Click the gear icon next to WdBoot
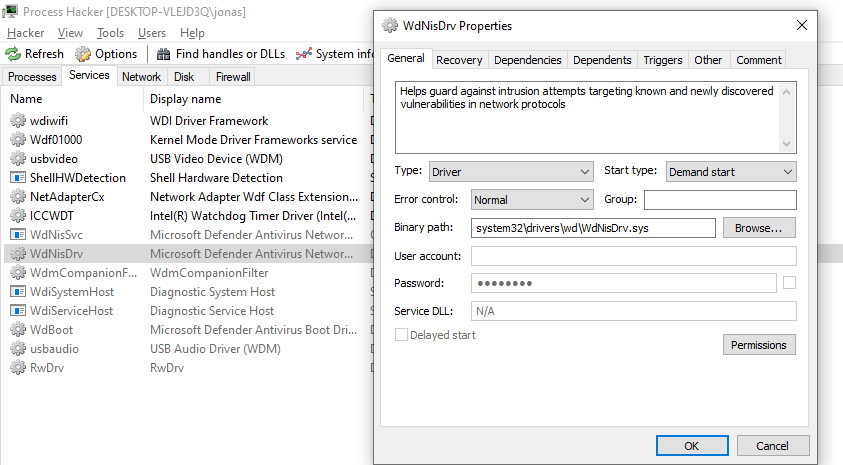Viewport: 843px width, 465px height. click(18, 330)
